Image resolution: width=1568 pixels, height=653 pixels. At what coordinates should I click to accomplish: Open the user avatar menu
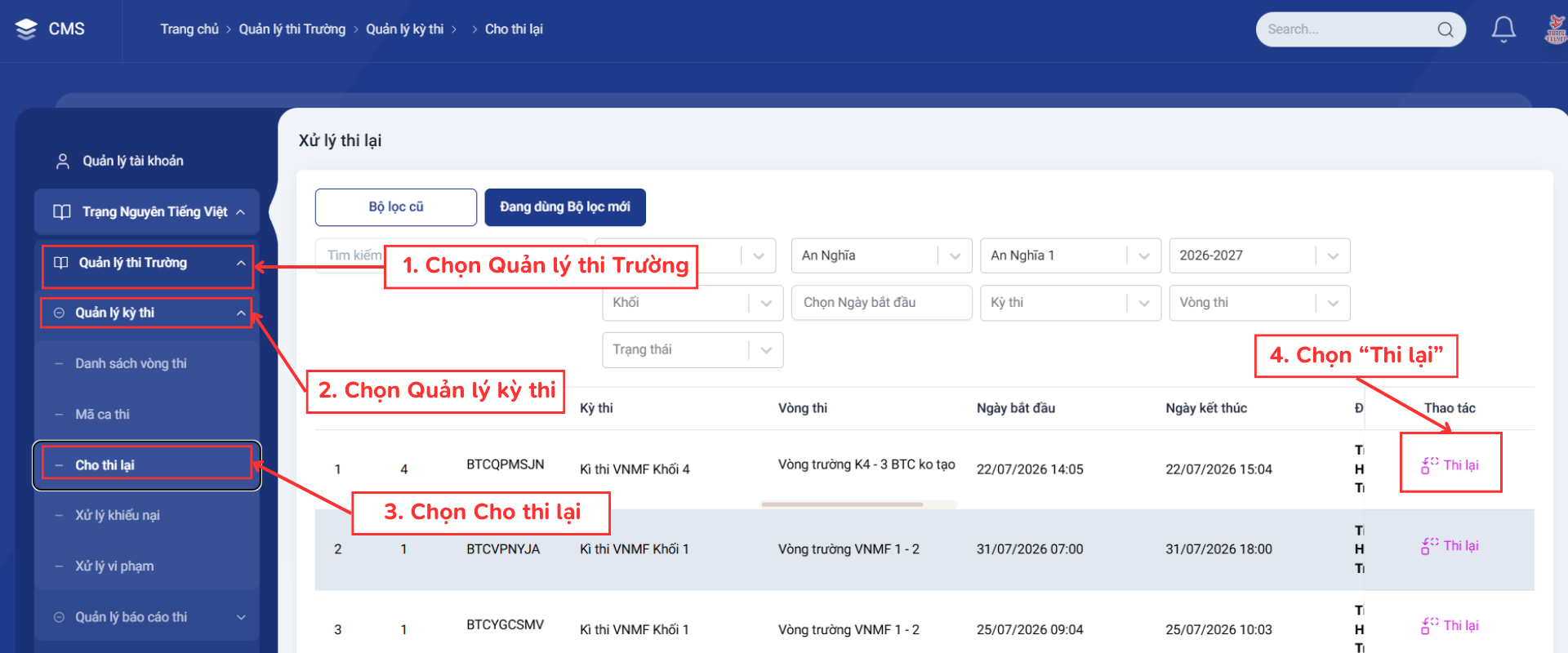[x=1557, y=29]
